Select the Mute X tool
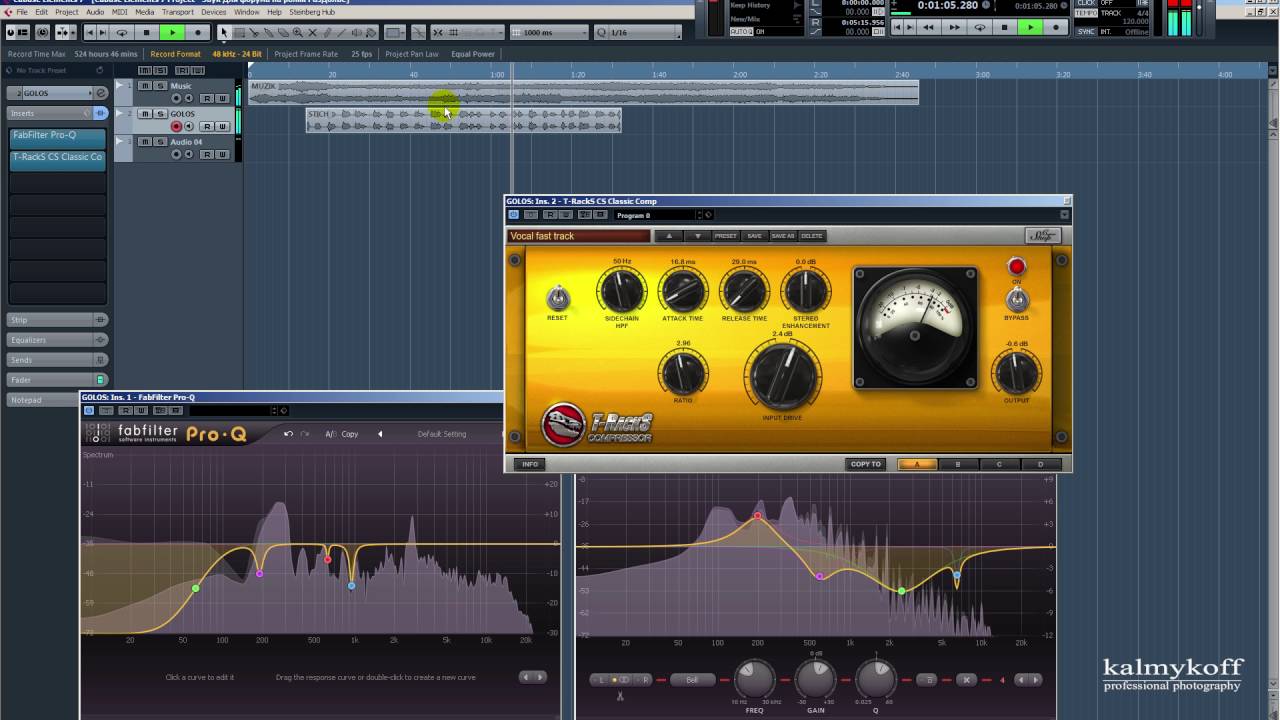 coord(312,33)
